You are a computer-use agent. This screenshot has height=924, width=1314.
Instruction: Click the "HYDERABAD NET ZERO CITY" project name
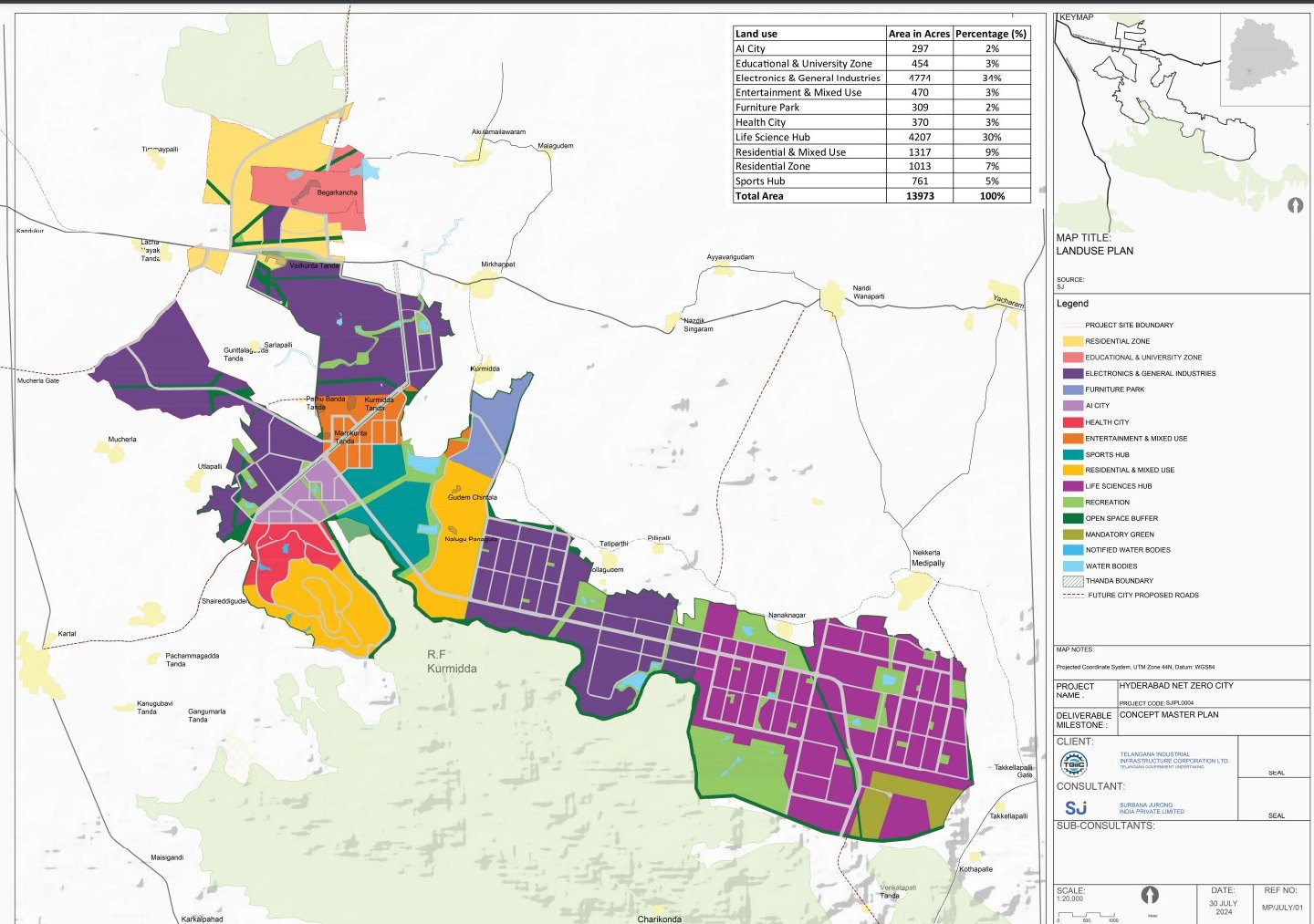(1176, 685)
